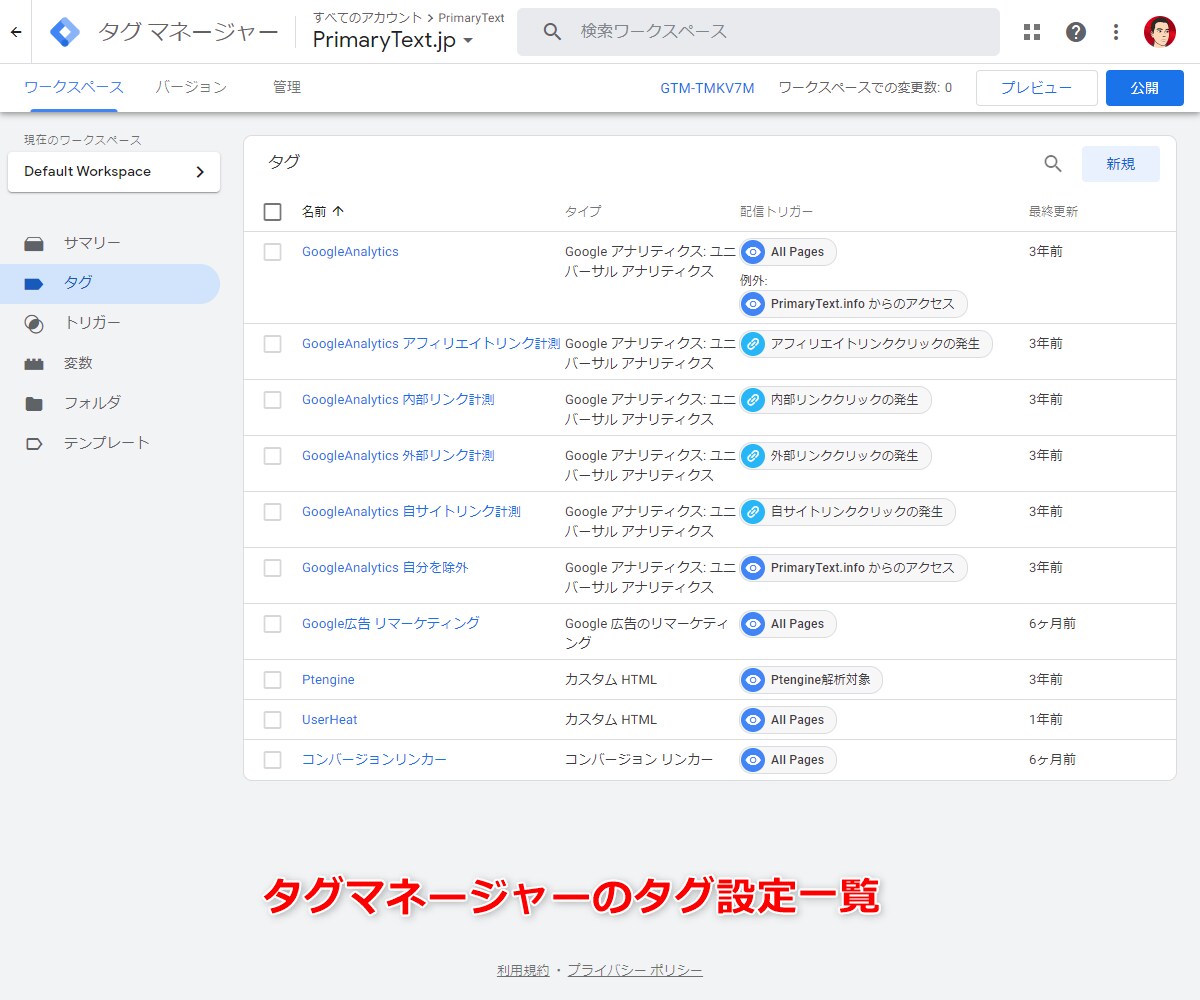
Task: Check the GoogleAnalytics 自サイトリンク計測 checkbox
Action: pyautogui.click(x=273, y=512)
